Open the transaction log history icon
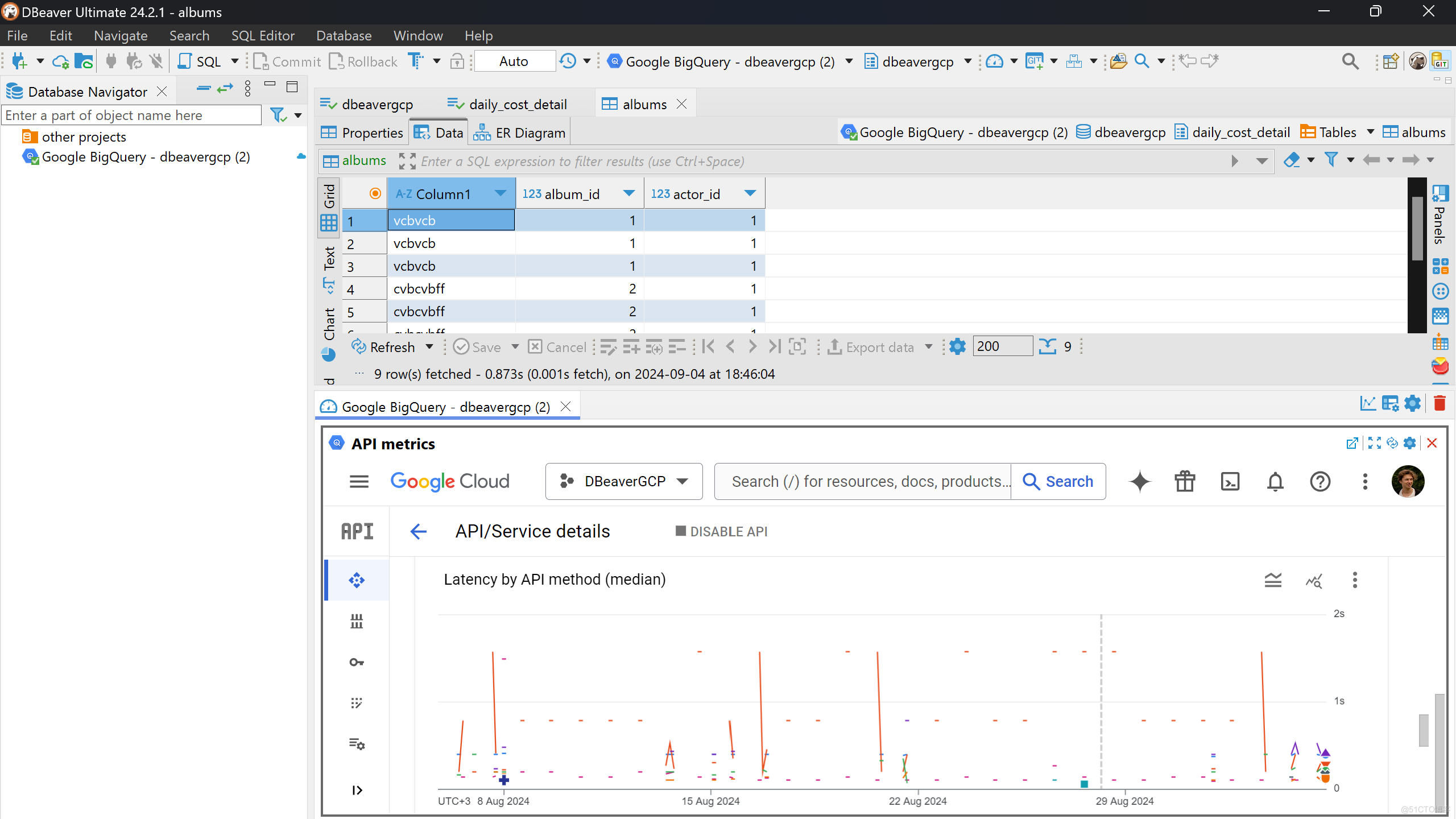This screenshot has height=819, width=1456. click(568, 61)
